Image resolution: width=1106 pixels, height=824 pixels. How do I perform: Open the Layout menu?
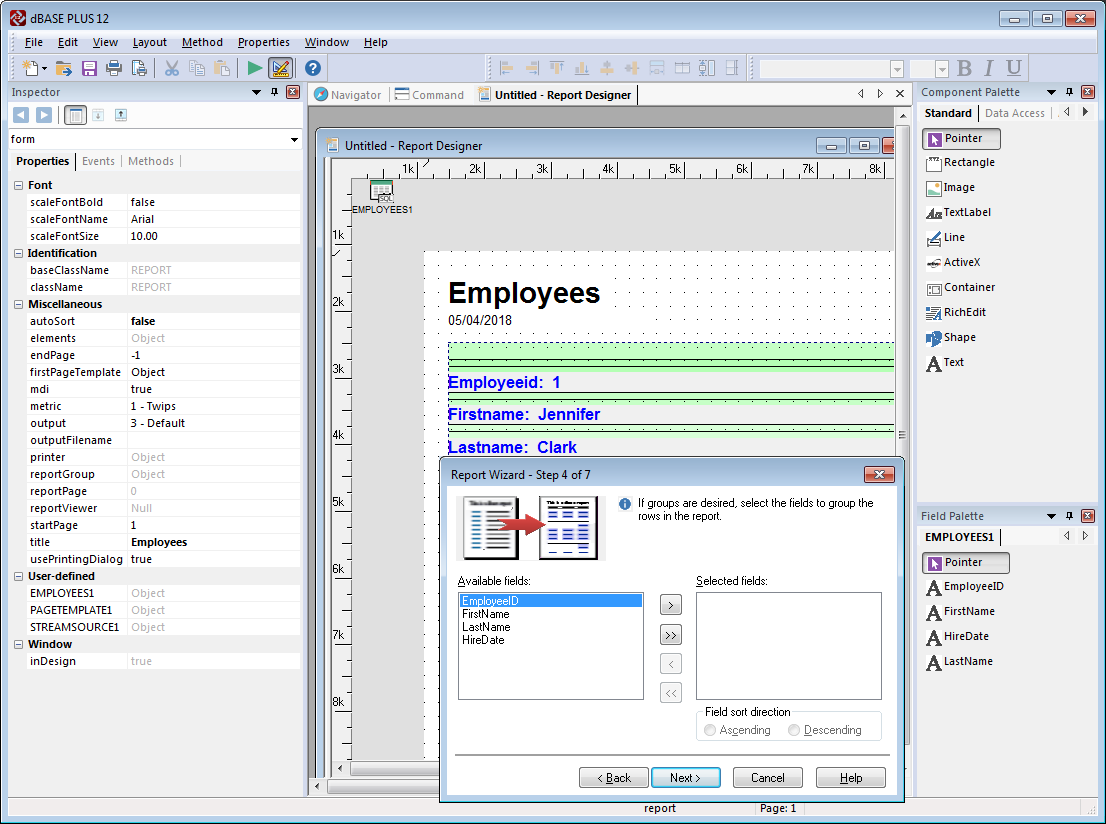click(x=150, y=42)
